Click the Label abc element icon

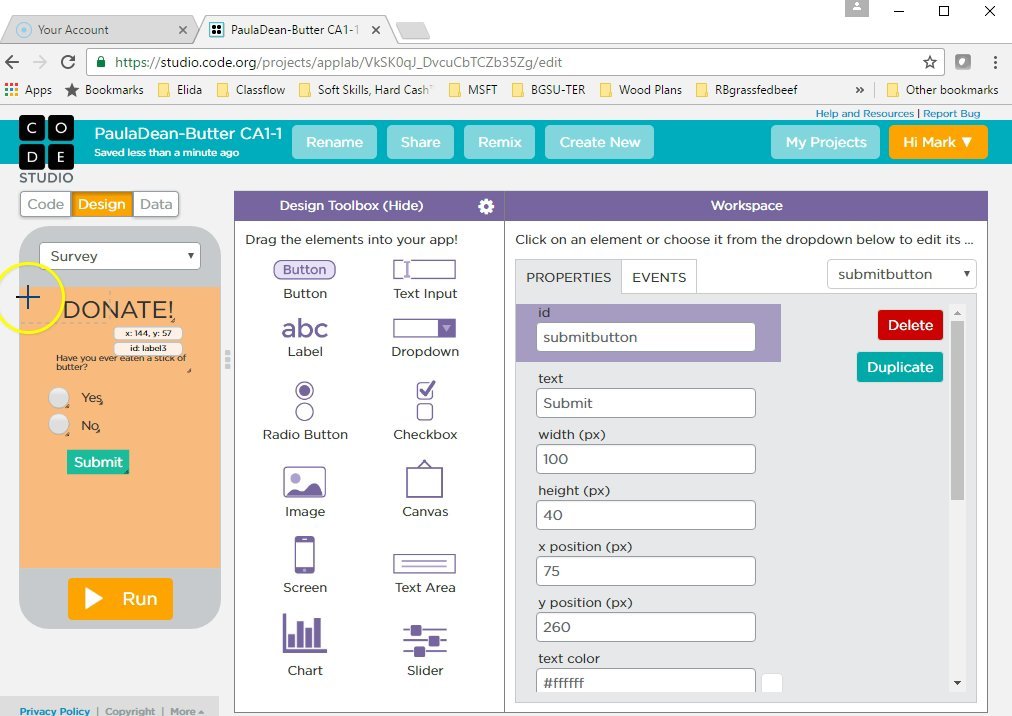[305, 328]
